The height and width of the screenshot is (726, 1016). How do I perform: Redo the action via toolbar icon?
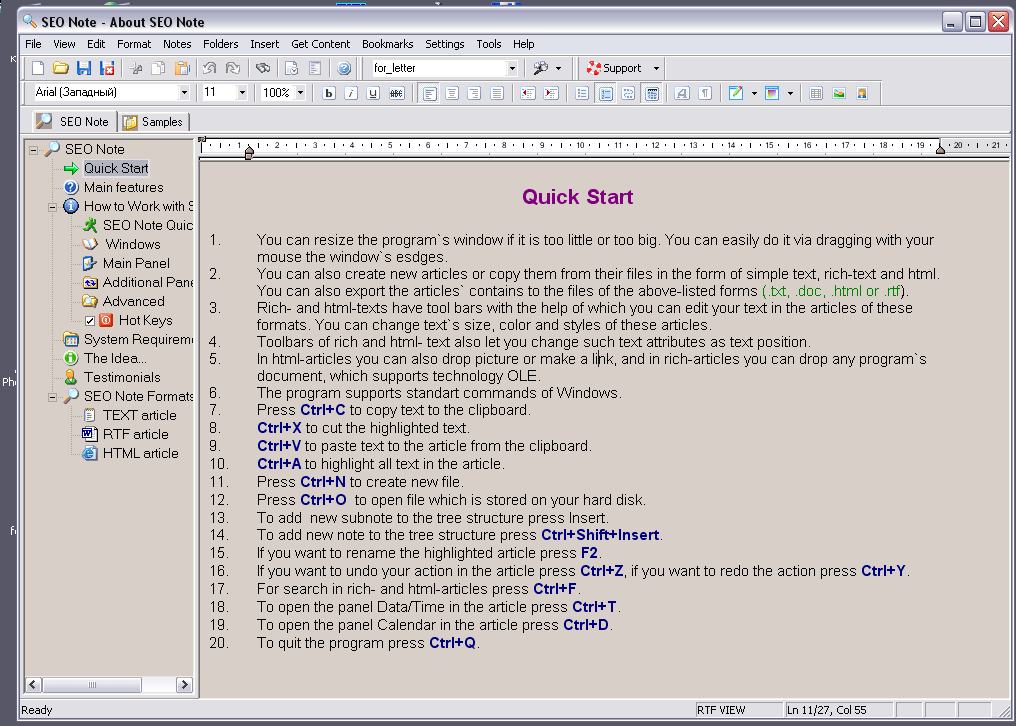[x=232, y=68]
